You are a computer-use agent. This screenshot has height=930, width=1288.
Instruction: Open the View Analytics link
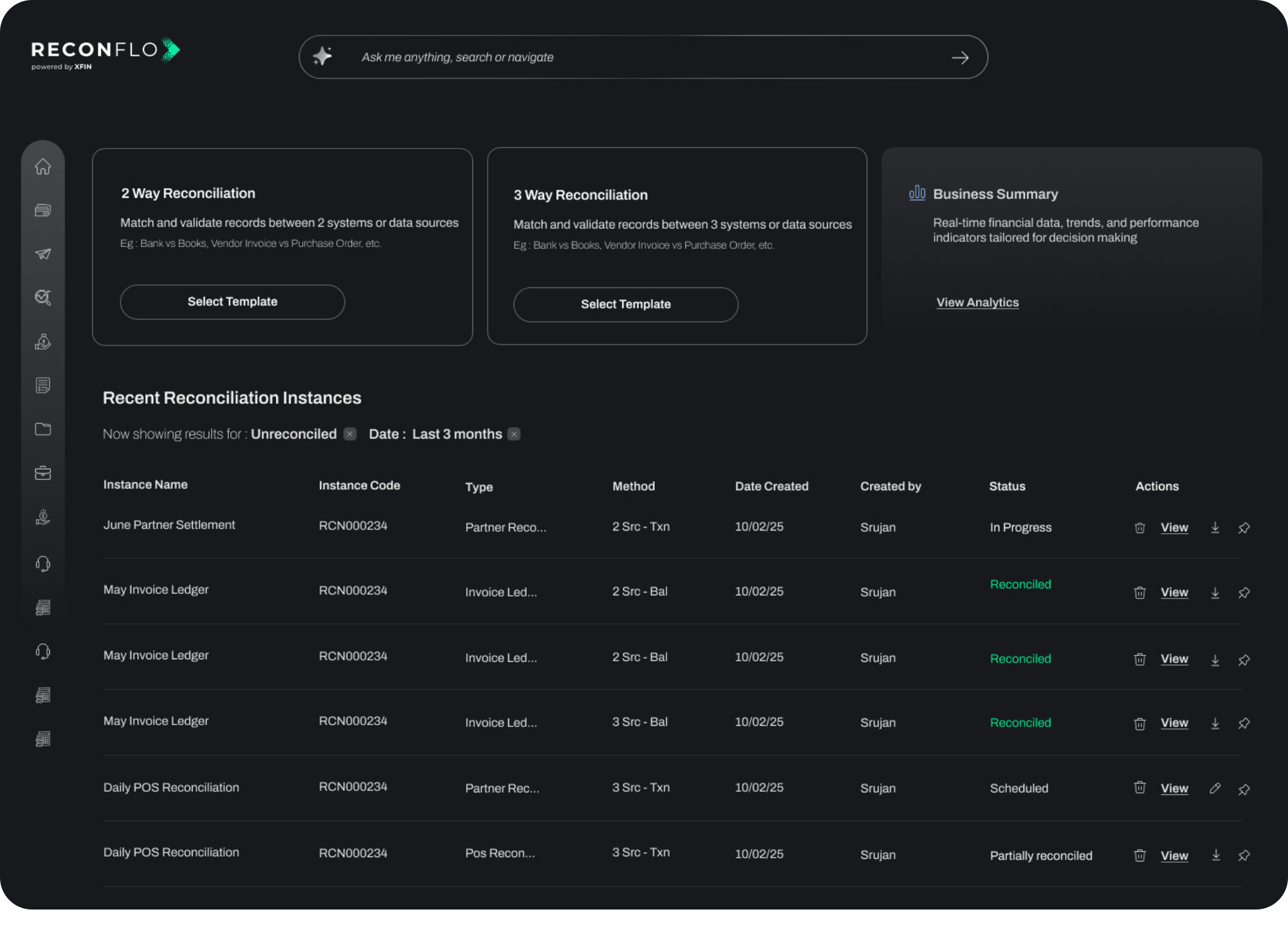977,302
